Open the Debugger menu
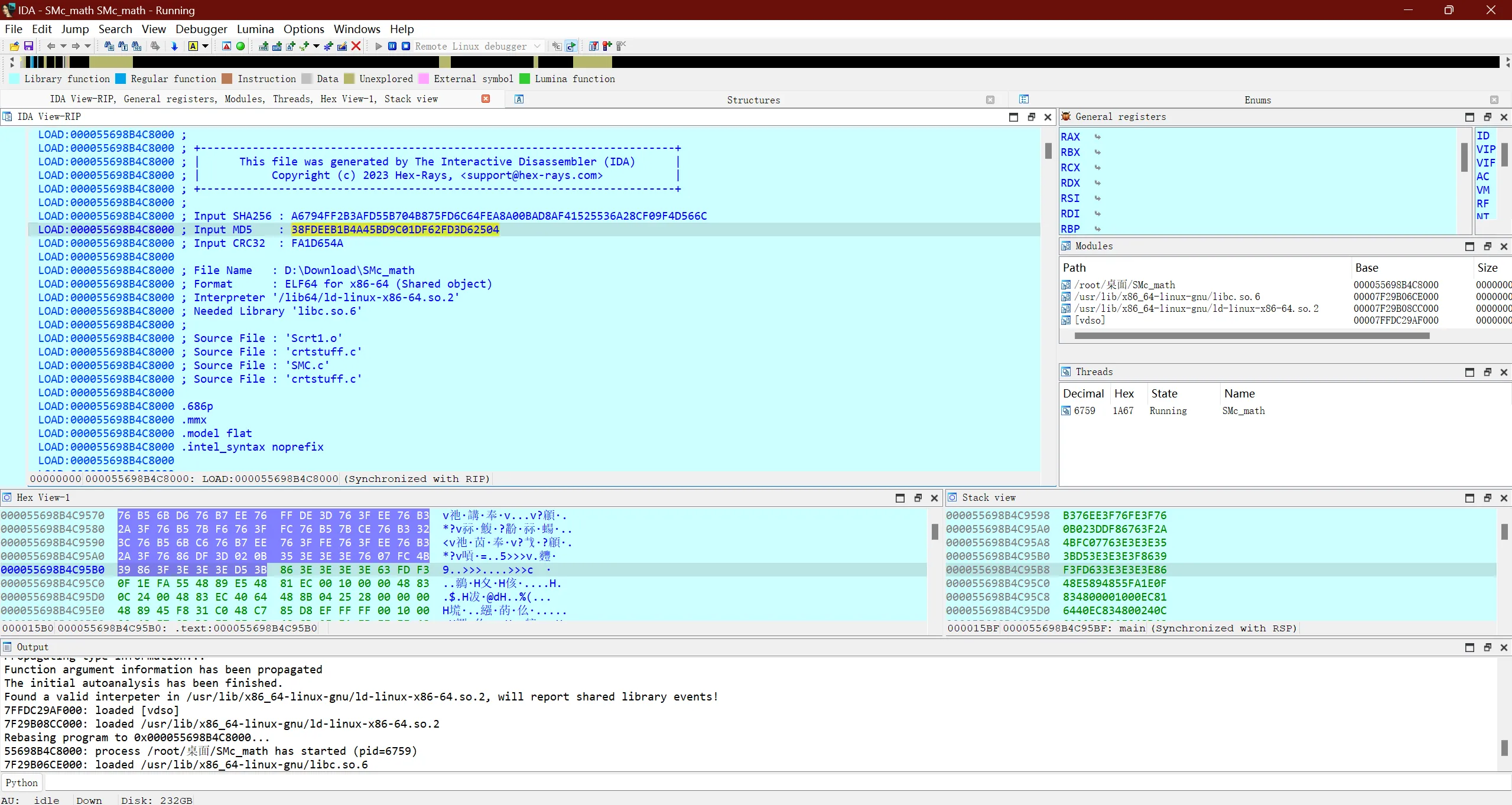This screenshot has height=805, width=1512. tap(201, 29)
